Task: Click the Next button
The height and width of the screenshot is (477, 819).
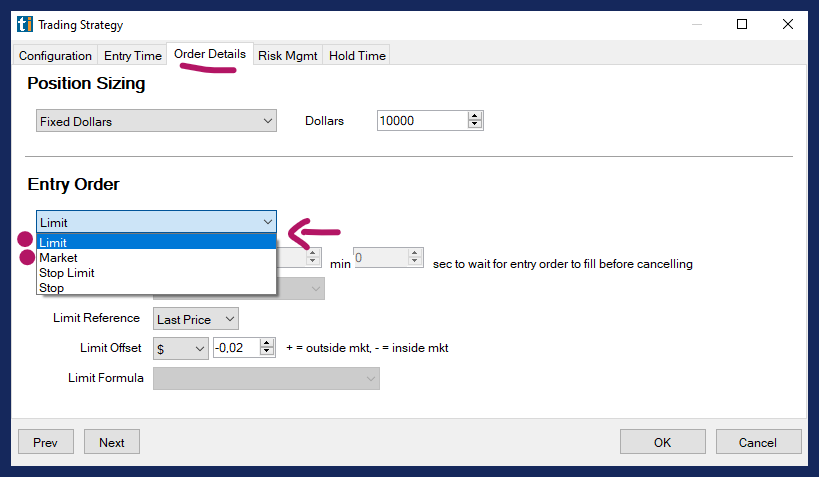Action: (112, 442)
